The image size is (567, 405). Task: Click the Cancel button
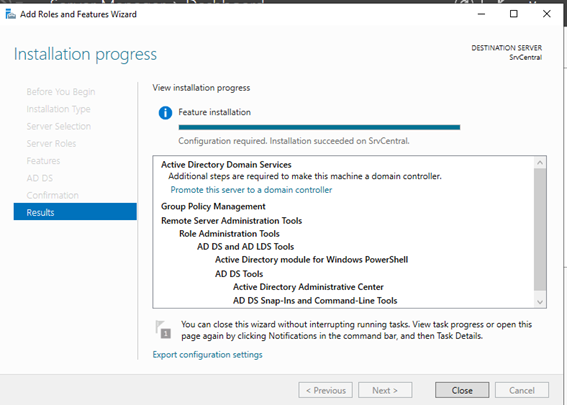(522, 390)
